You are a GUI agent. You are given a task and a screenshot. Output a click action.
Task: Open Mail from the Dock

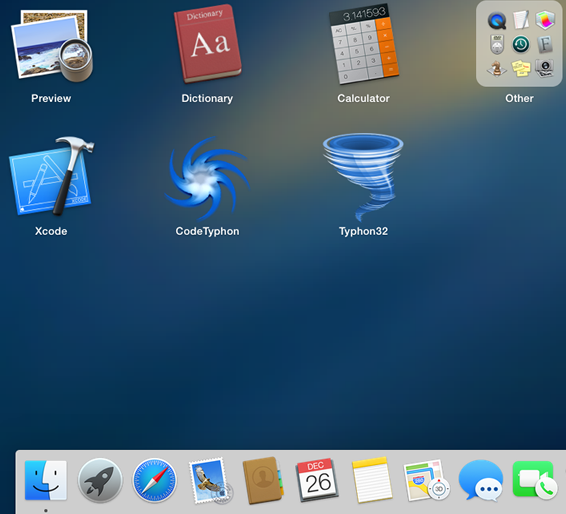click(x=210, y=480)
